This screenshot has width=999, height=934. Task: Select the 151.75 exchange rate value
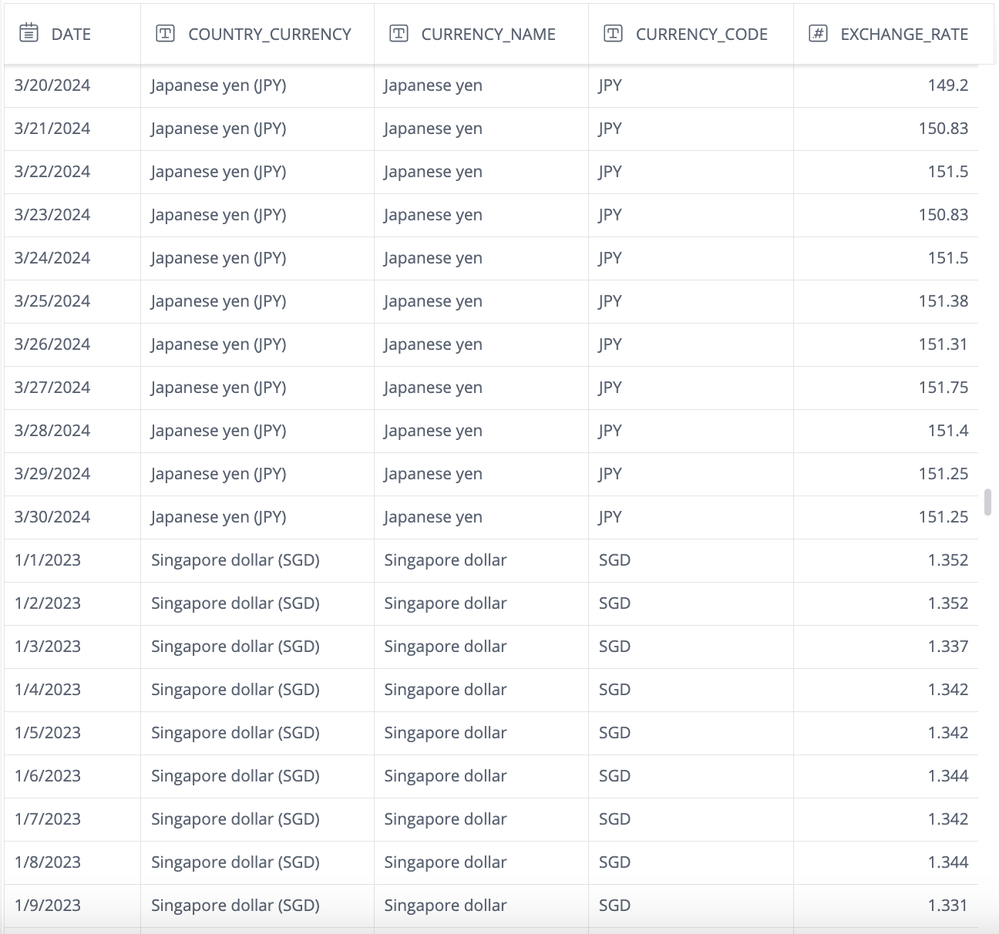coord(943,388)
